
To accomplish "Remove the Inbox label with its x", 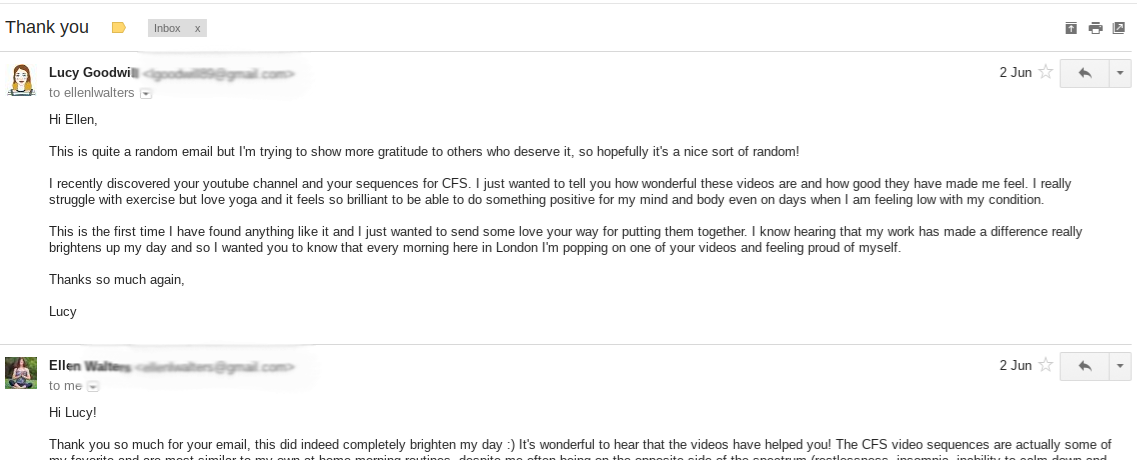I will click(x=197, y=28).
